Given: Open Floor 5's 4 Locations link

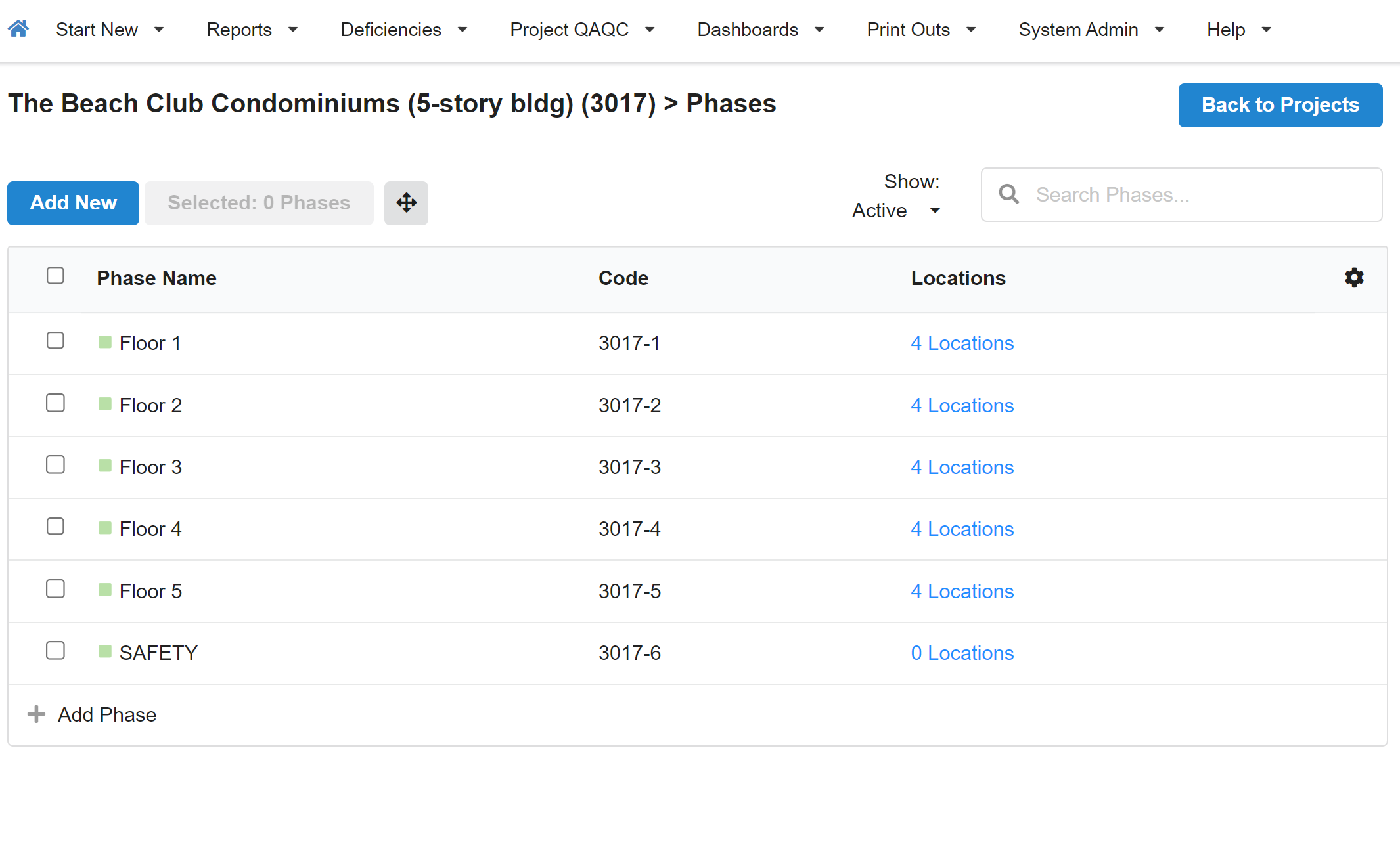Looking at the screenshot, I should tap(962, 591).
